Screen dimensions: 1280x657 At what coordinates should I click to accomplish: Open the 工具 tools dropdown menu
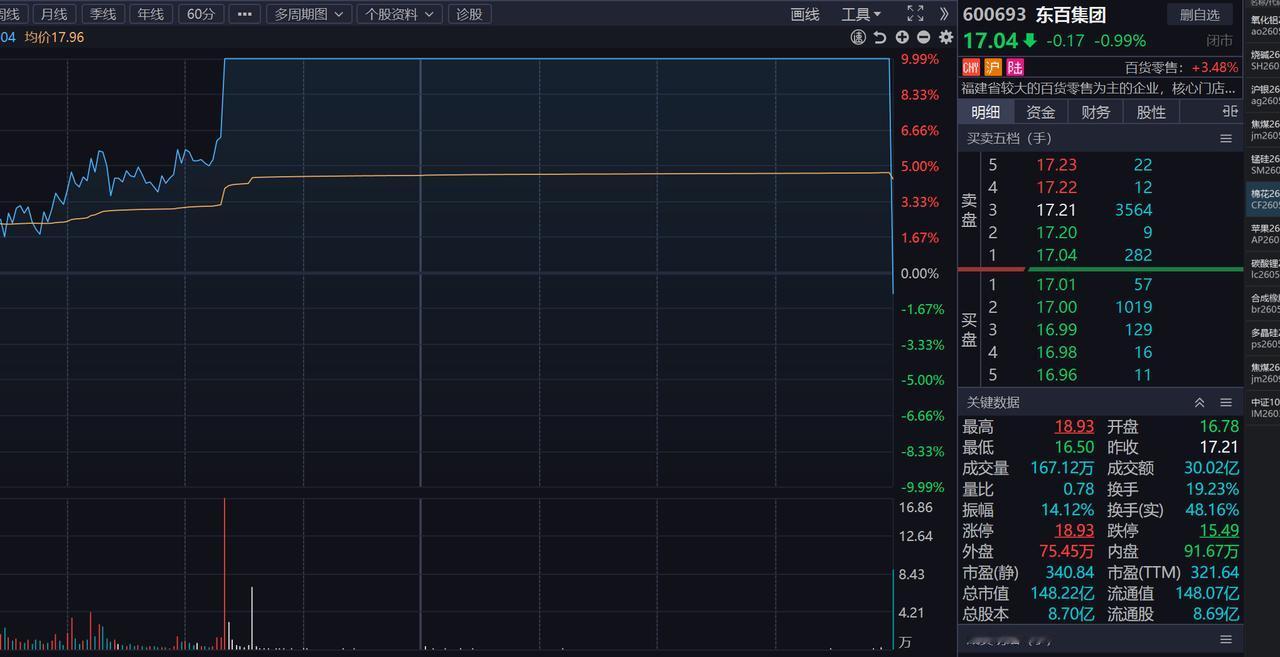pos(861,14)
